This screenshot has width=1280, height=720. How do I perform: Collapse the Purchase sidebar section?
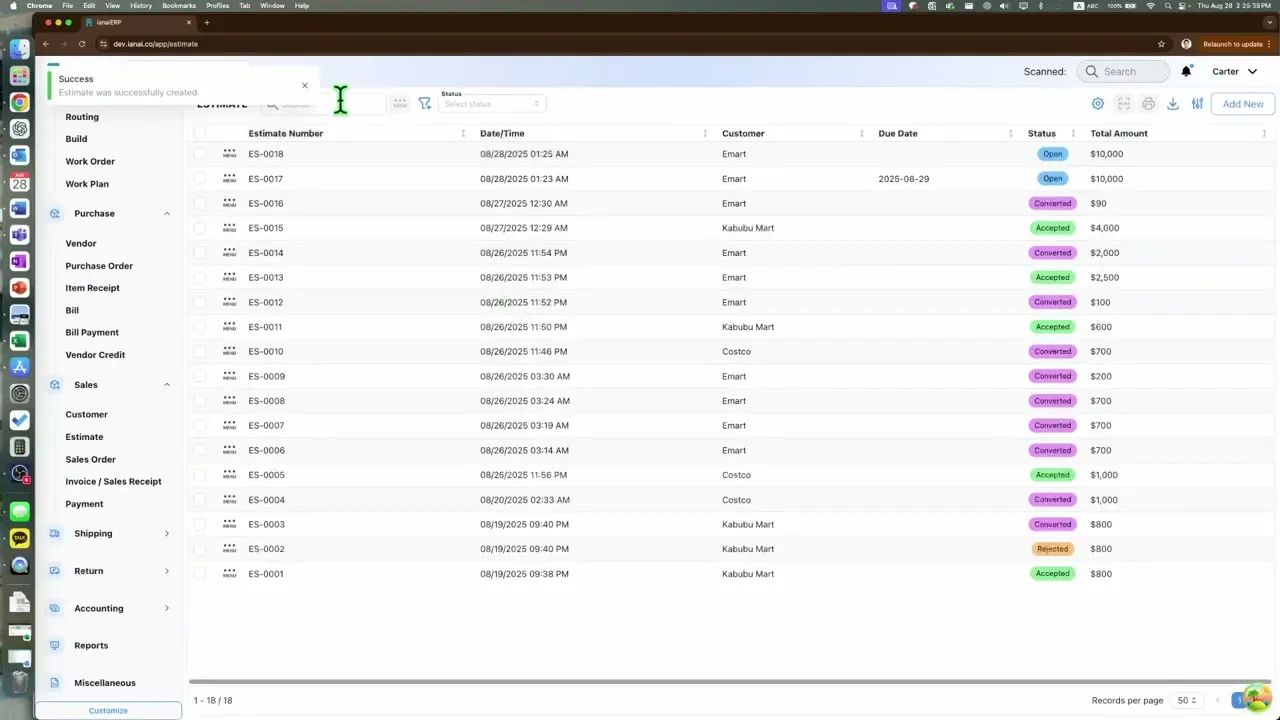[167, 214]
